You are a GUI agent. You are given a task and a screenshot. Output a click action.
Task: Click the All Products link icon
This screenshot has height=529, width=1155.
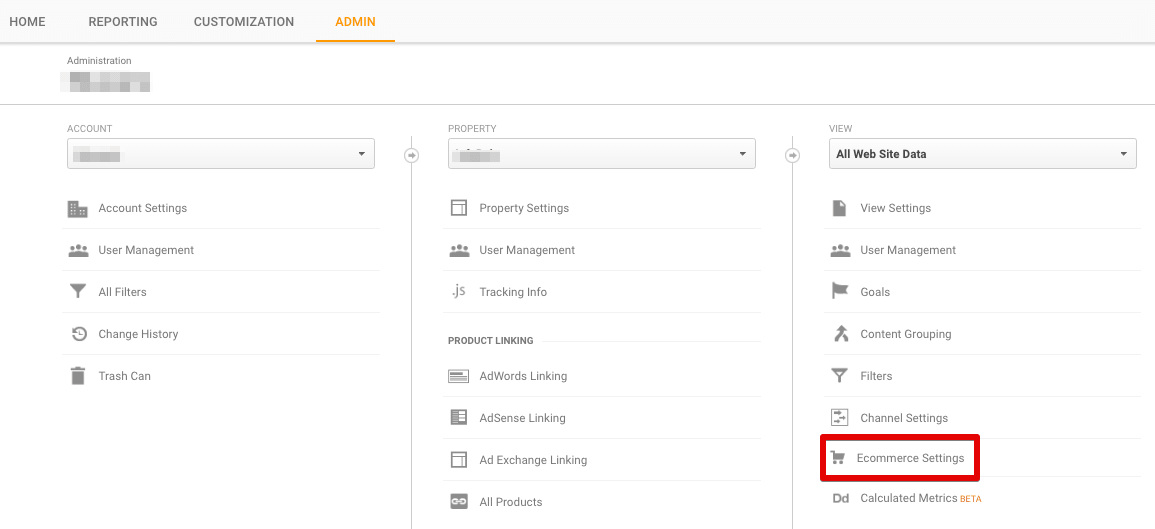[x=459, y=502]
